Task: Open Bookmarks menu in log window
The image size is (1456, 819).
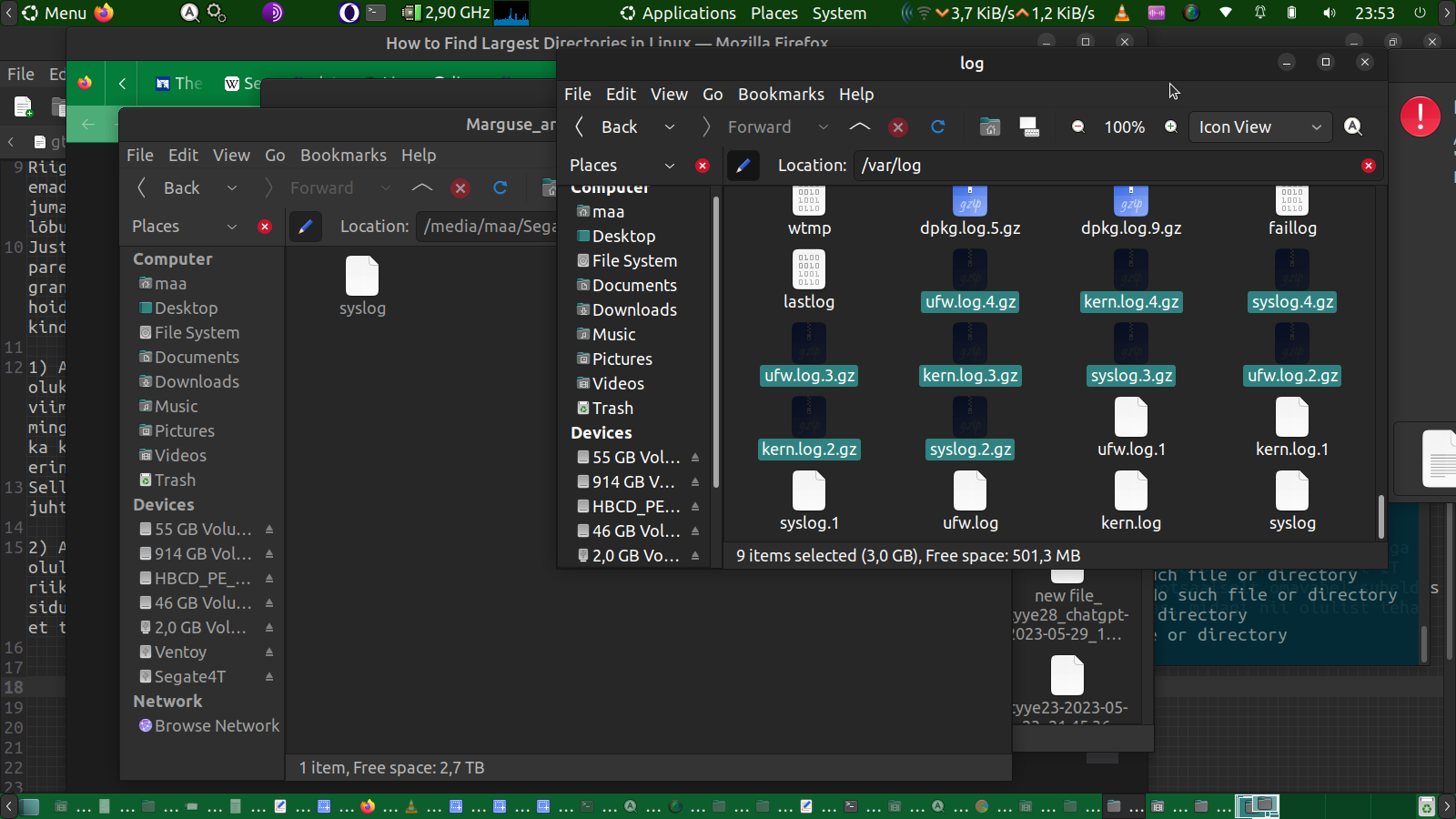Action: [781, 95]
